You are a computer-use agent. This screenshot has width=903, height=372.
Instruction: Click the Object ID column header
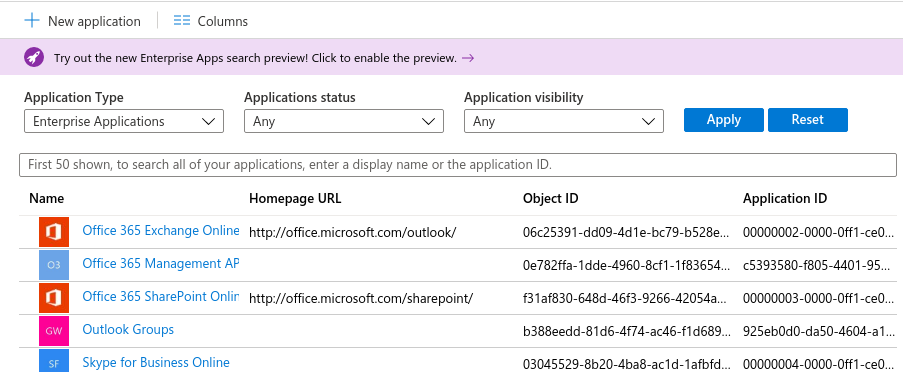coord(551,199)
